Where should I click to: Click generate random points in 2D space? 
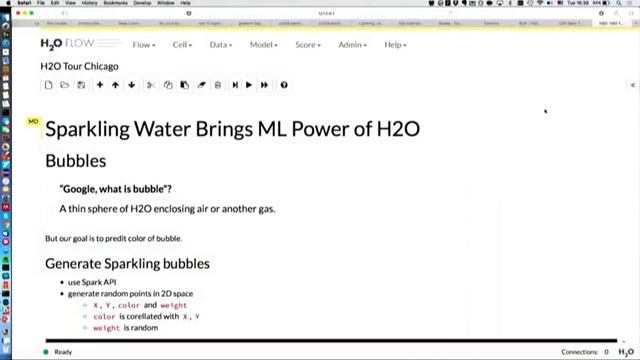click(130, 293)
